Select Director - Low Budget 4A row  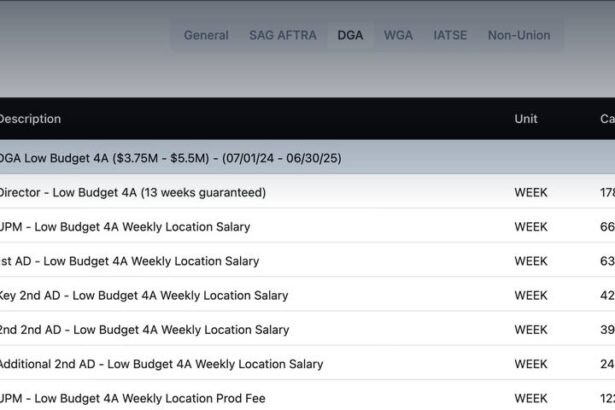coord(308,192)
